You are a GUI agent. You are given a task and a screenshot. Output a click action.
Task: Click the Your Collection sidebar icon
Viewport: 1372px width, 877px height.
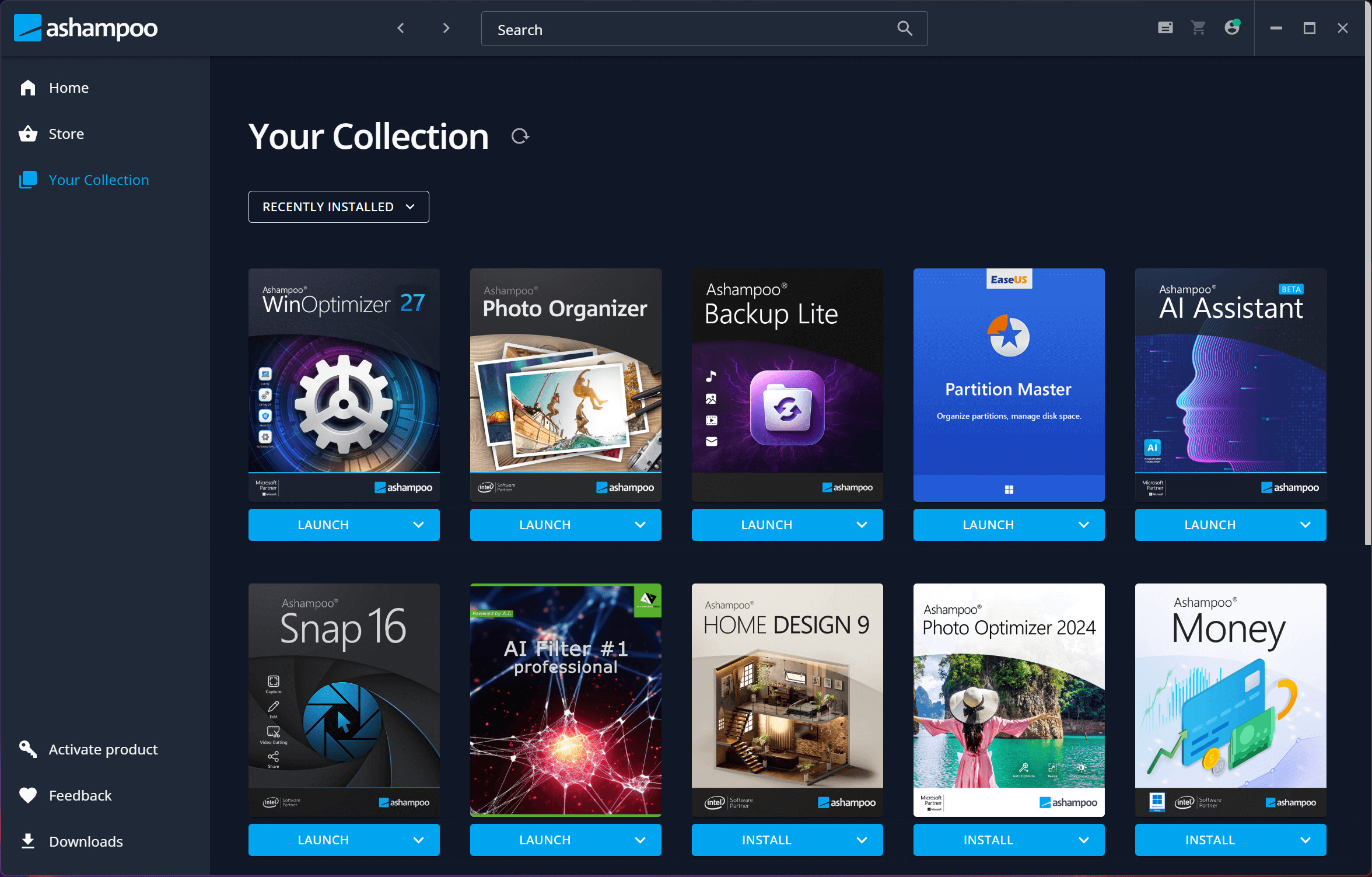click(x=28, y=180)
